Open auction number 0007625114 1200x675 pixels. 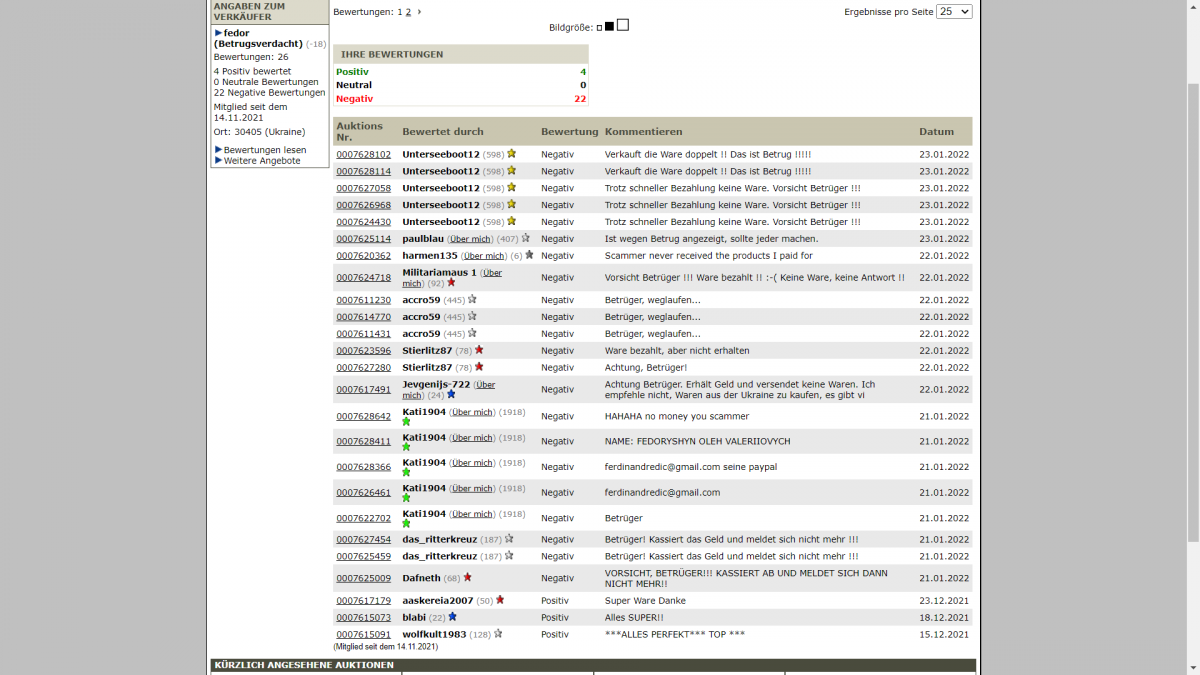[x=363, y=239]
